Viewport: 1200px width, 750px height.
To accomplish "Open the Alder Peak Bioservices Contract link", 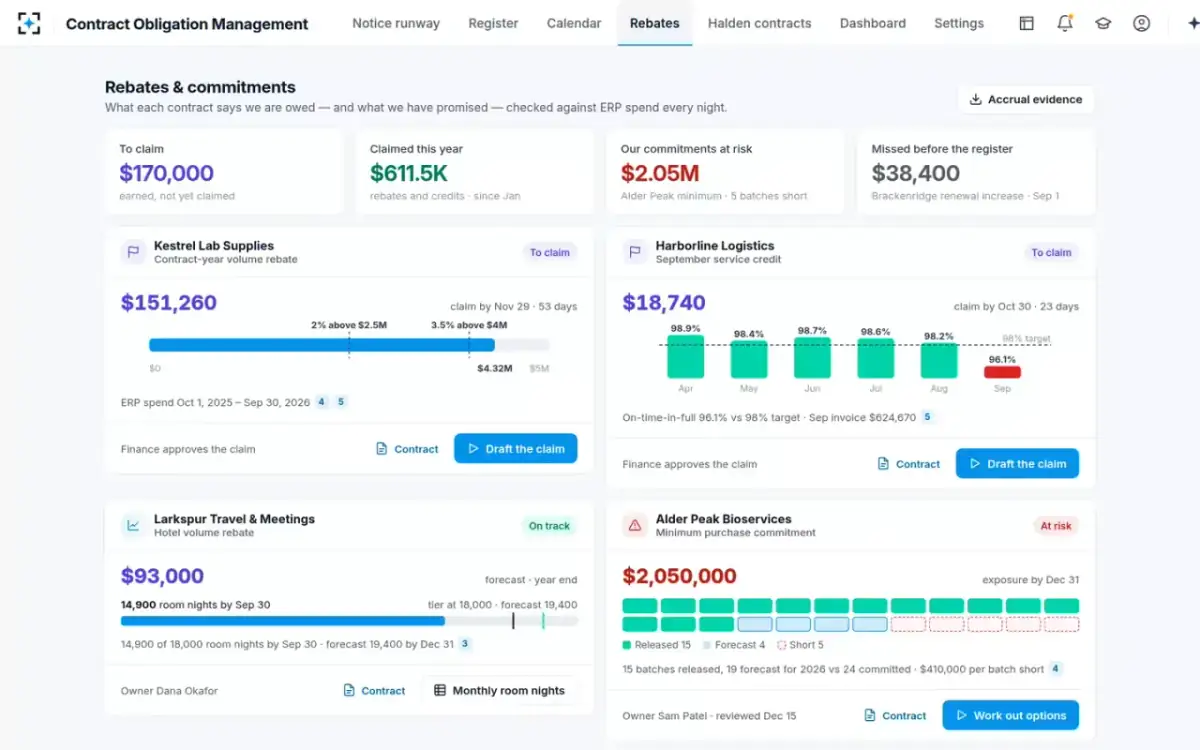I will click(895, 715).
